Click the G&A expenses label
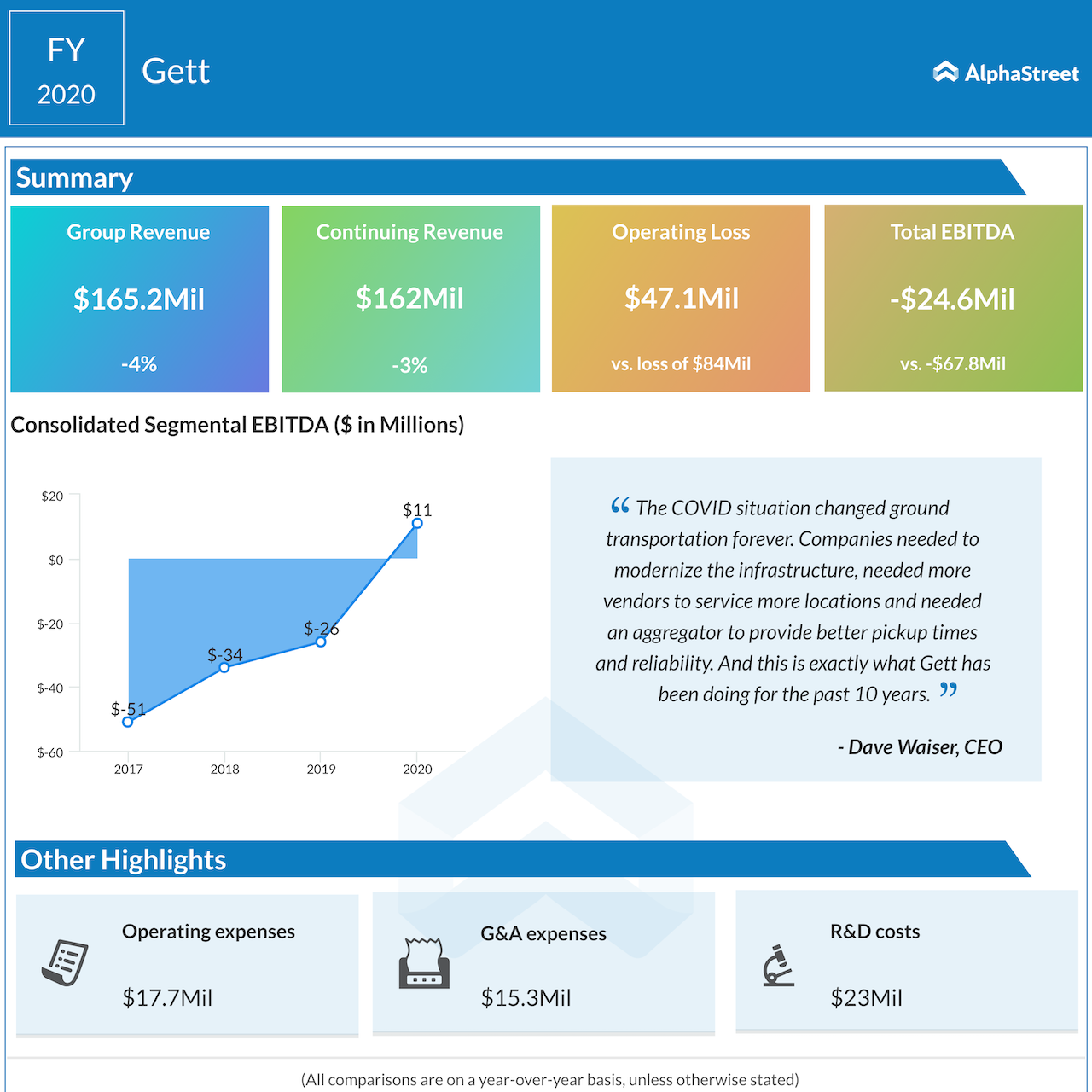Viewport: 1092px width, 1092px height. click(x=543, y=933)
